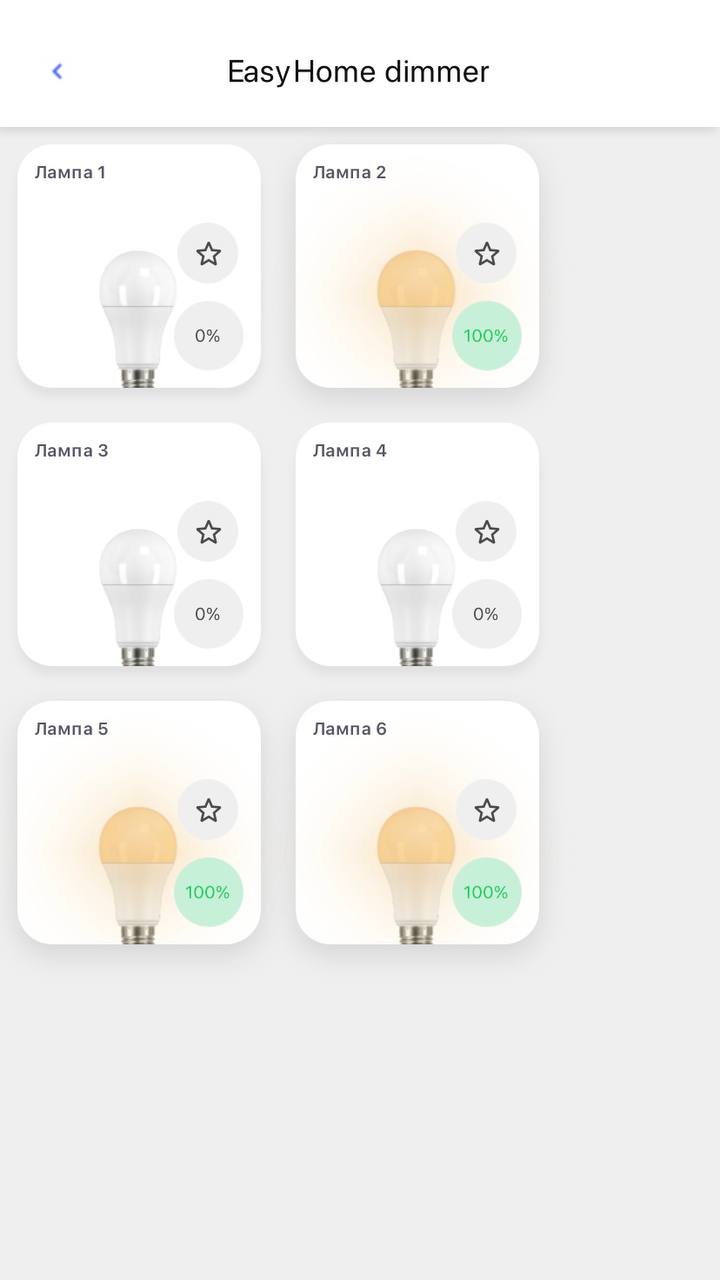This screenshot has height=1280, width=720.
Task: Favorite Лампа 4 with its star icon
Action: click(486, 532)
